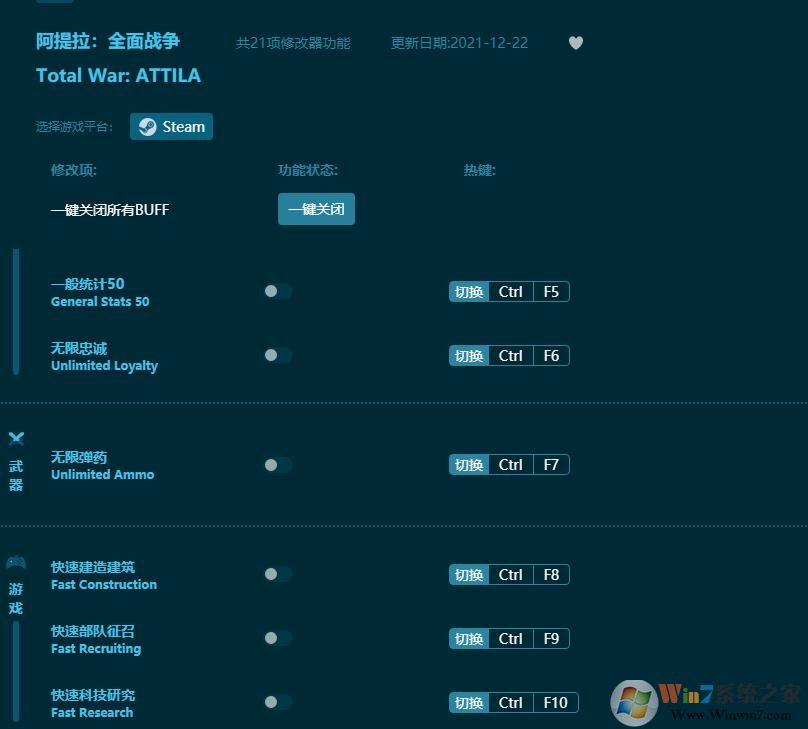Switch to the Steam platform tab
The height and width of the screenshot is (729, 808).
(x=171, y=126)
